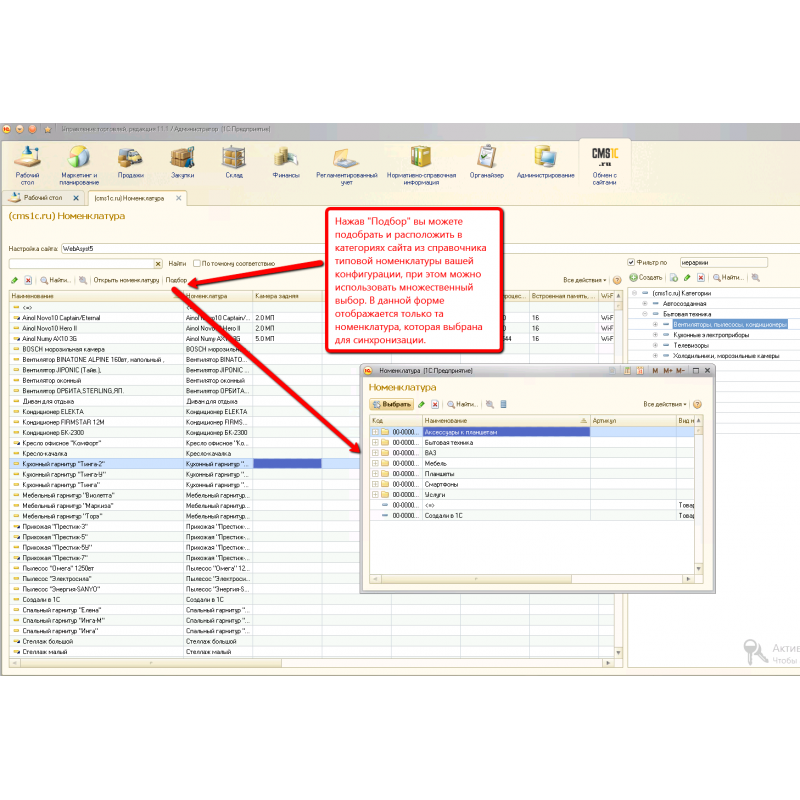Open the Органайзер section
The image size is (800, 800).
point(486,162)
